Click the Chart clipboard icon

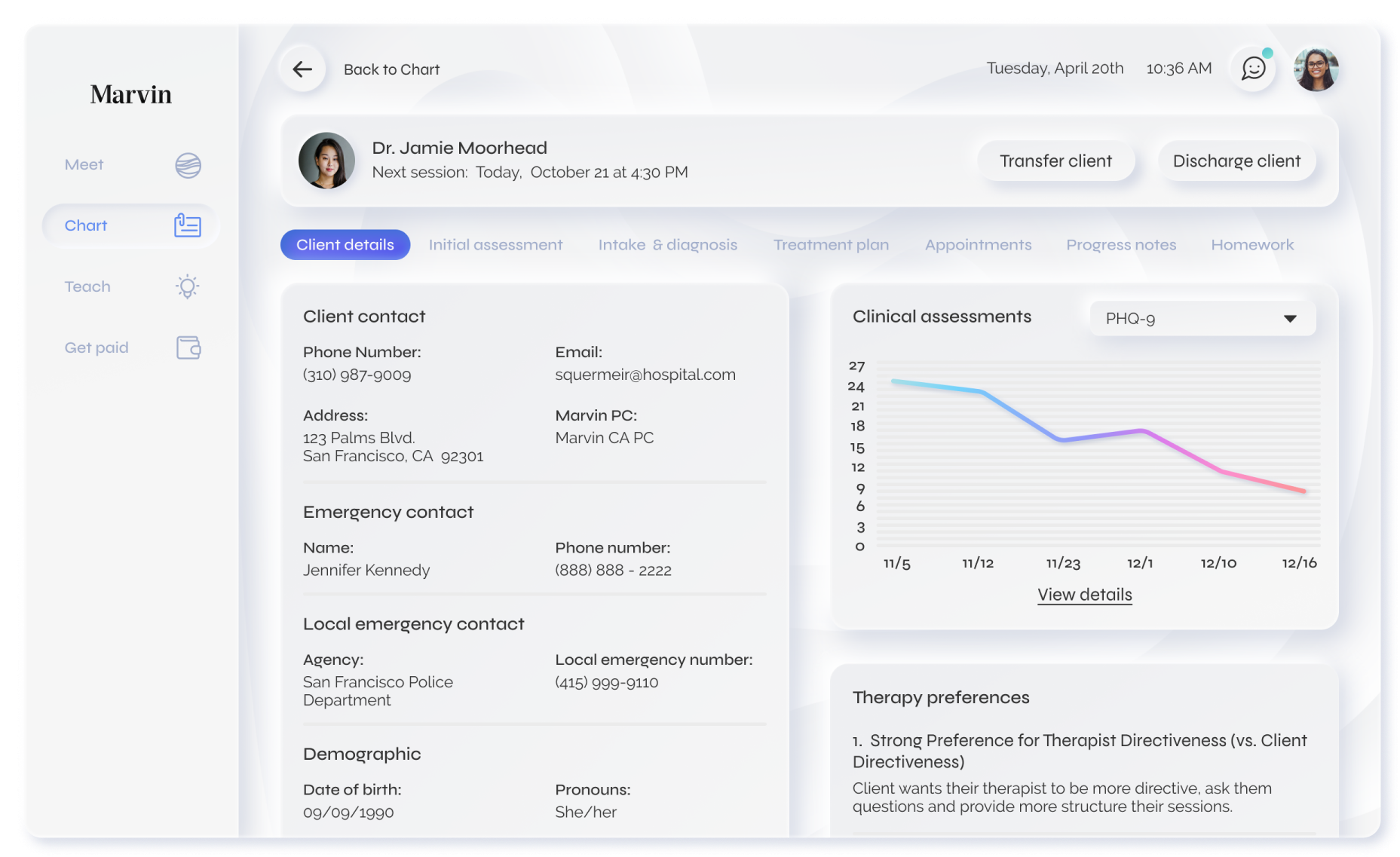point(188,225)
